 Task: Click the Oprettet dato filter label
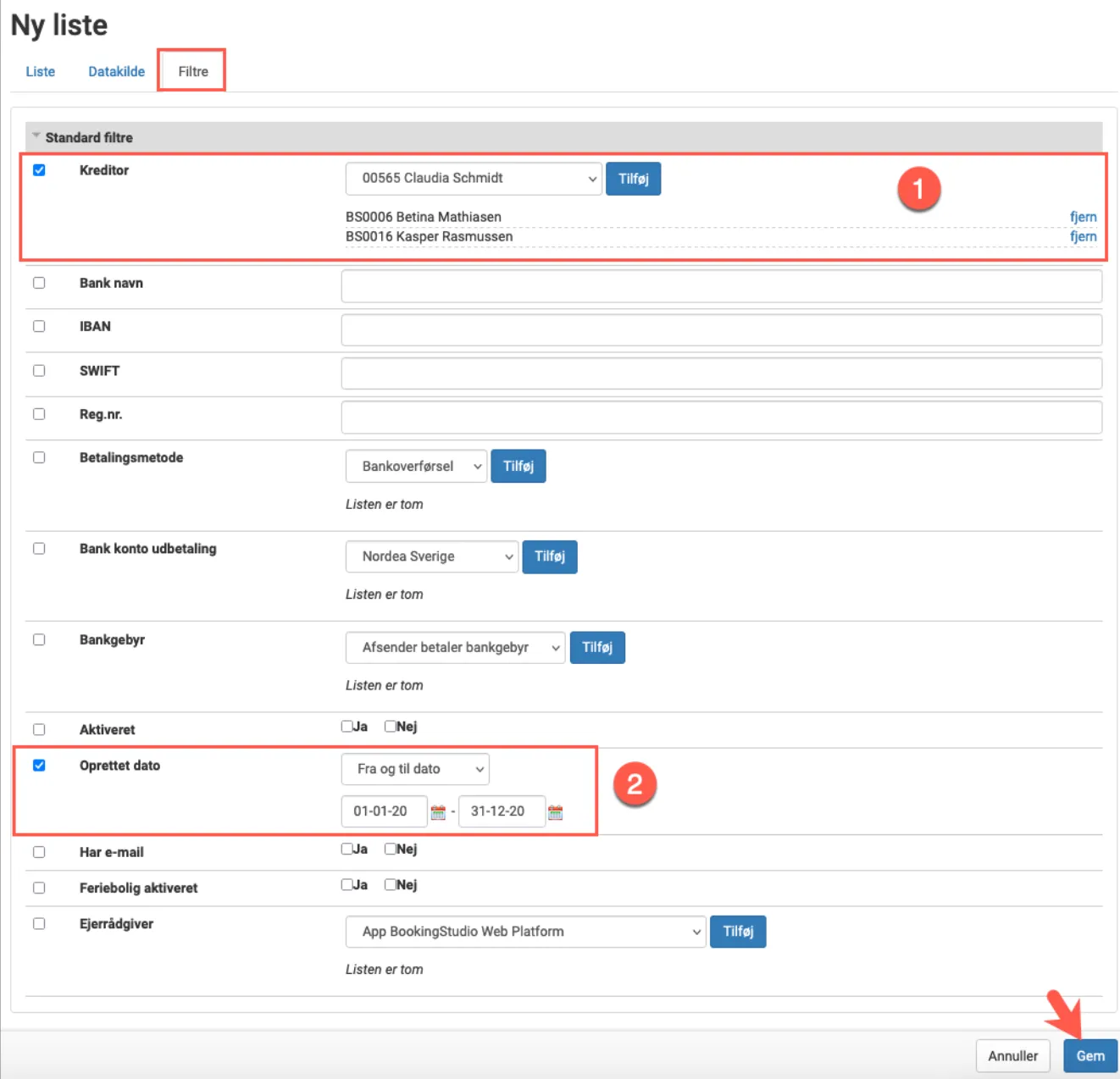click(119, 766)
